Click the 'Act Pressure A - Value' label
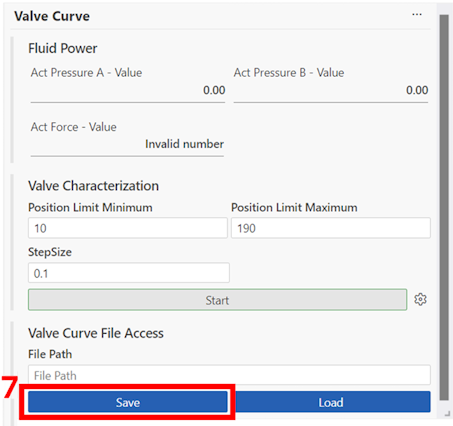The width and height of the screenshot is (453, 426). tap(86, 72)
